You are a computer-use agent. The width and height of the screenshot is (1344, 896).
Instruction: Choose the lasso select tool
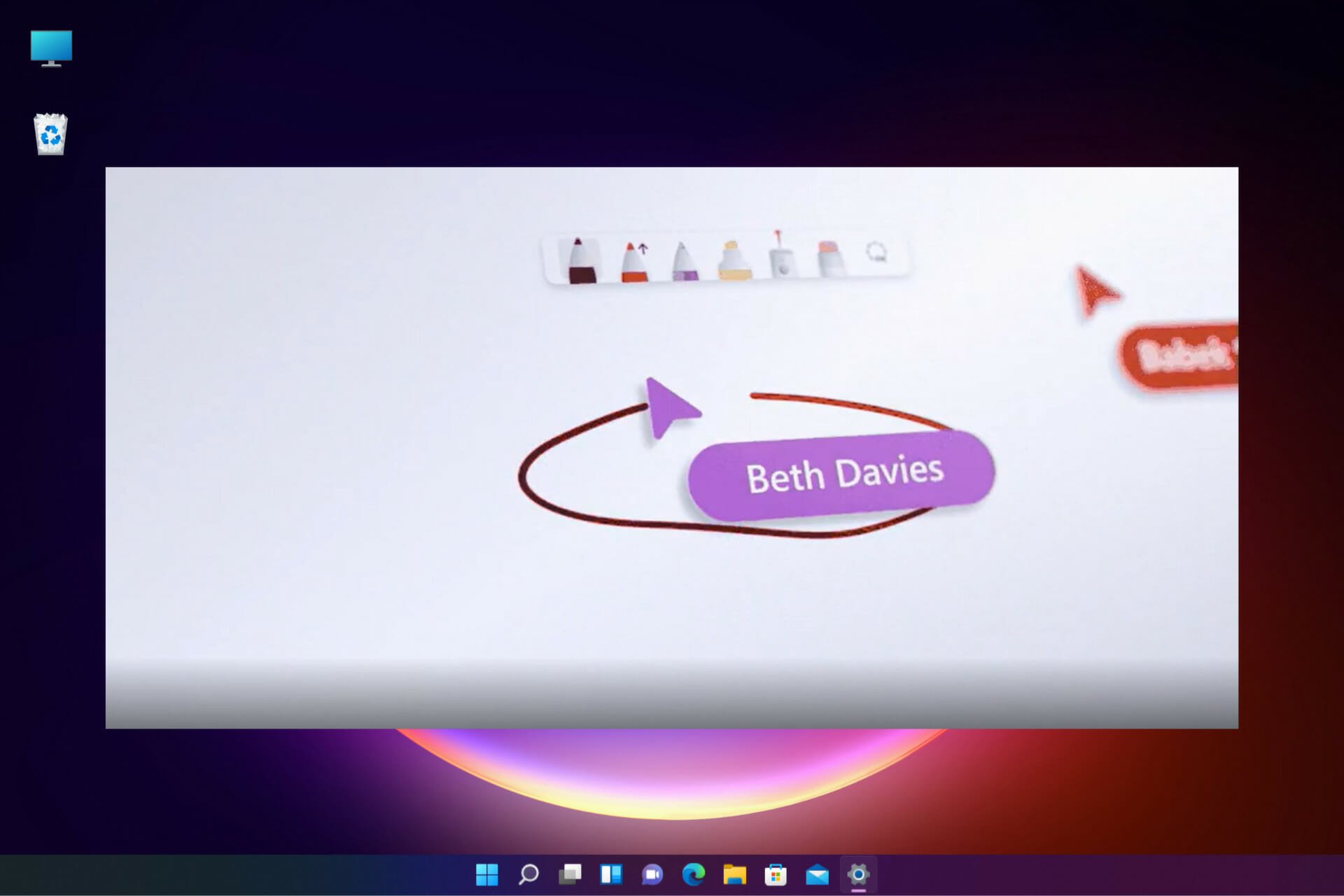876,252
